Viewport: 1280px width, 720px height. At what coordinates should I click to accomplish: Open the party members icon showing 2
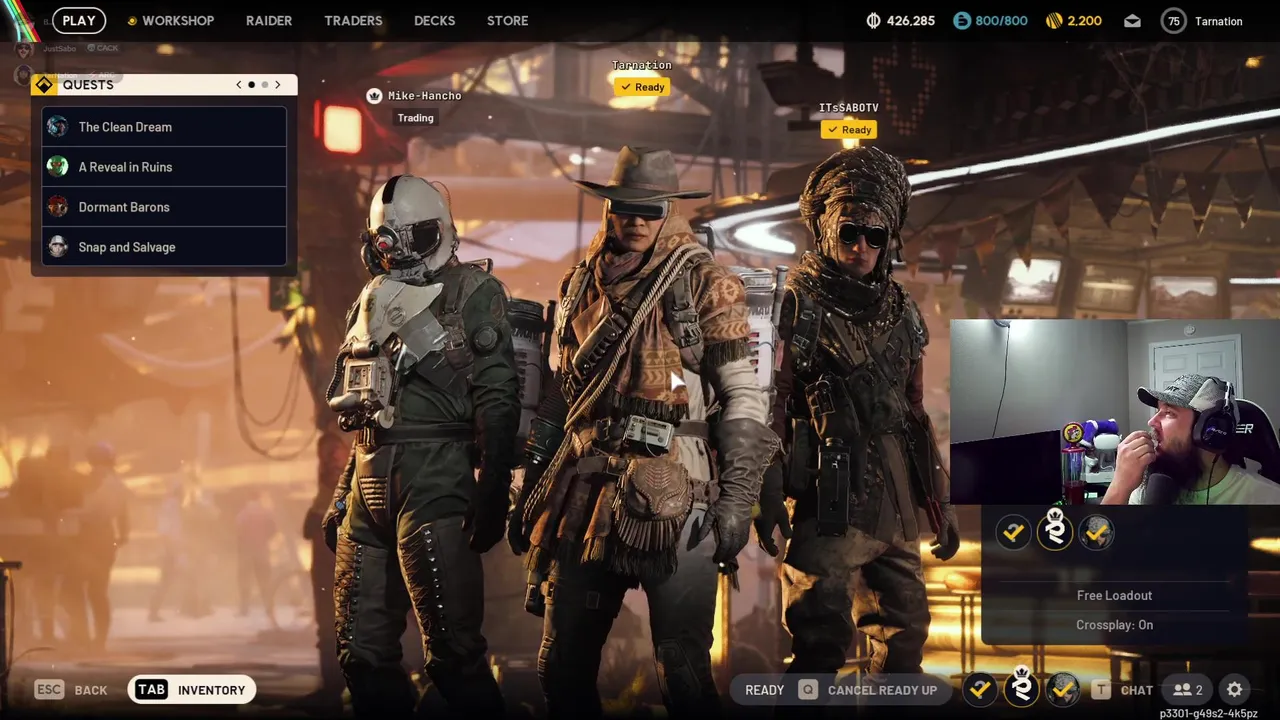pyautogui.click(x=1188, y=690)
